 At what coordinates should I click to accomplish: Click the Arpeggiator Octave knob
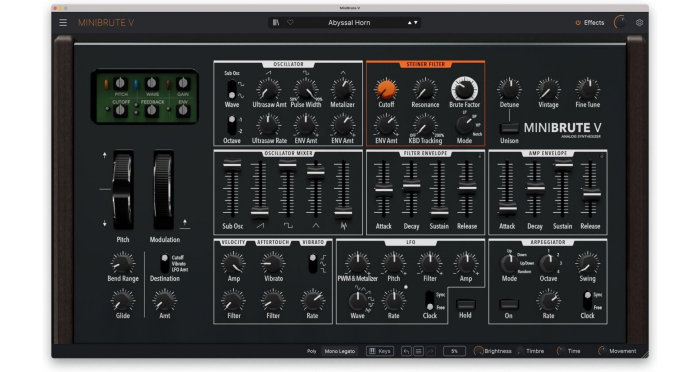click(x=548, y=264)
